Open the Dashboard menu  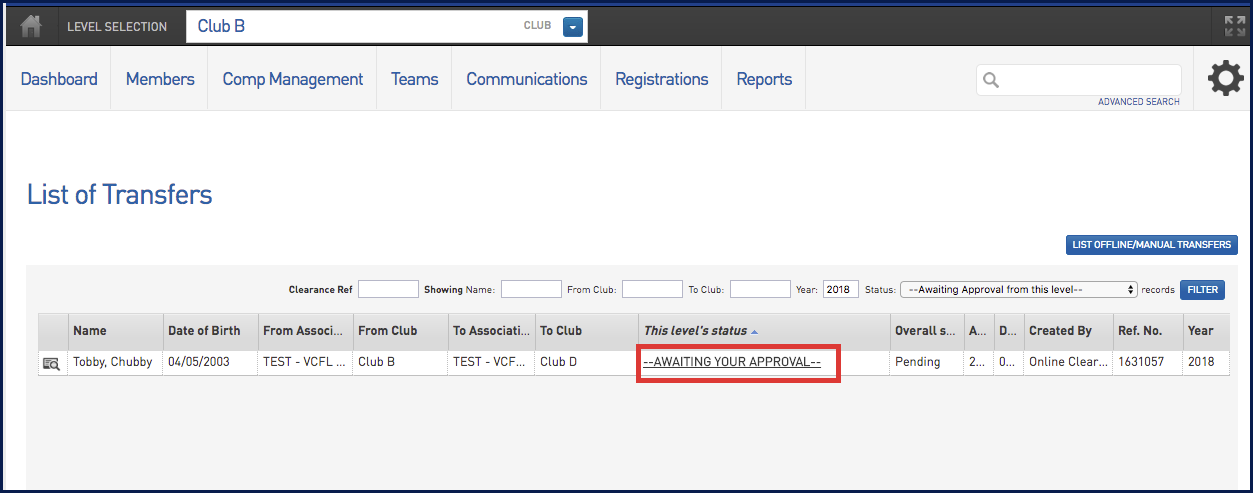[59, 79]
